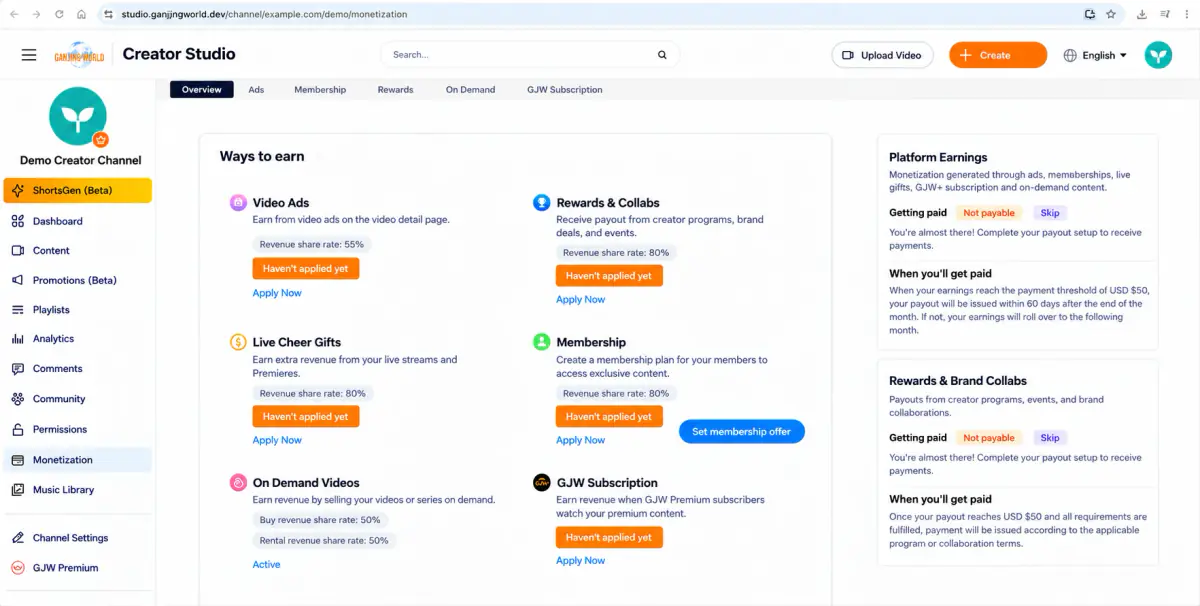
Task: Click the Membership green person icon
Action: click(541, 342)
